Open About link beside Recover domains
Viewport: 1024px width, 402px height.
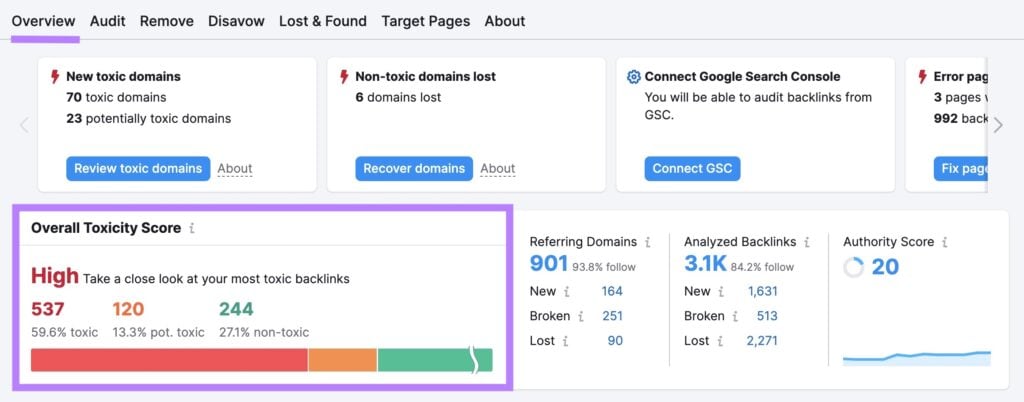497,168
